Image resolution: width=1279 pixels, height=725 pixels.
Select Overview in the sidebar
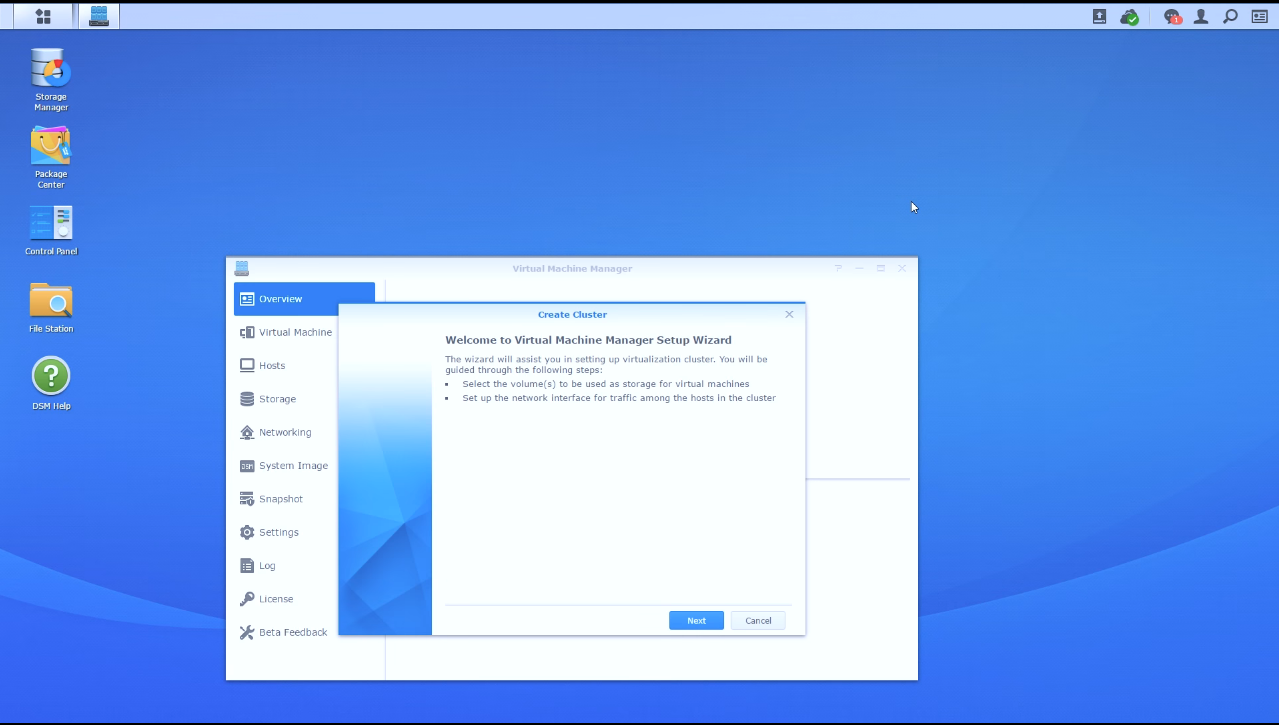[x=304, y=299]
